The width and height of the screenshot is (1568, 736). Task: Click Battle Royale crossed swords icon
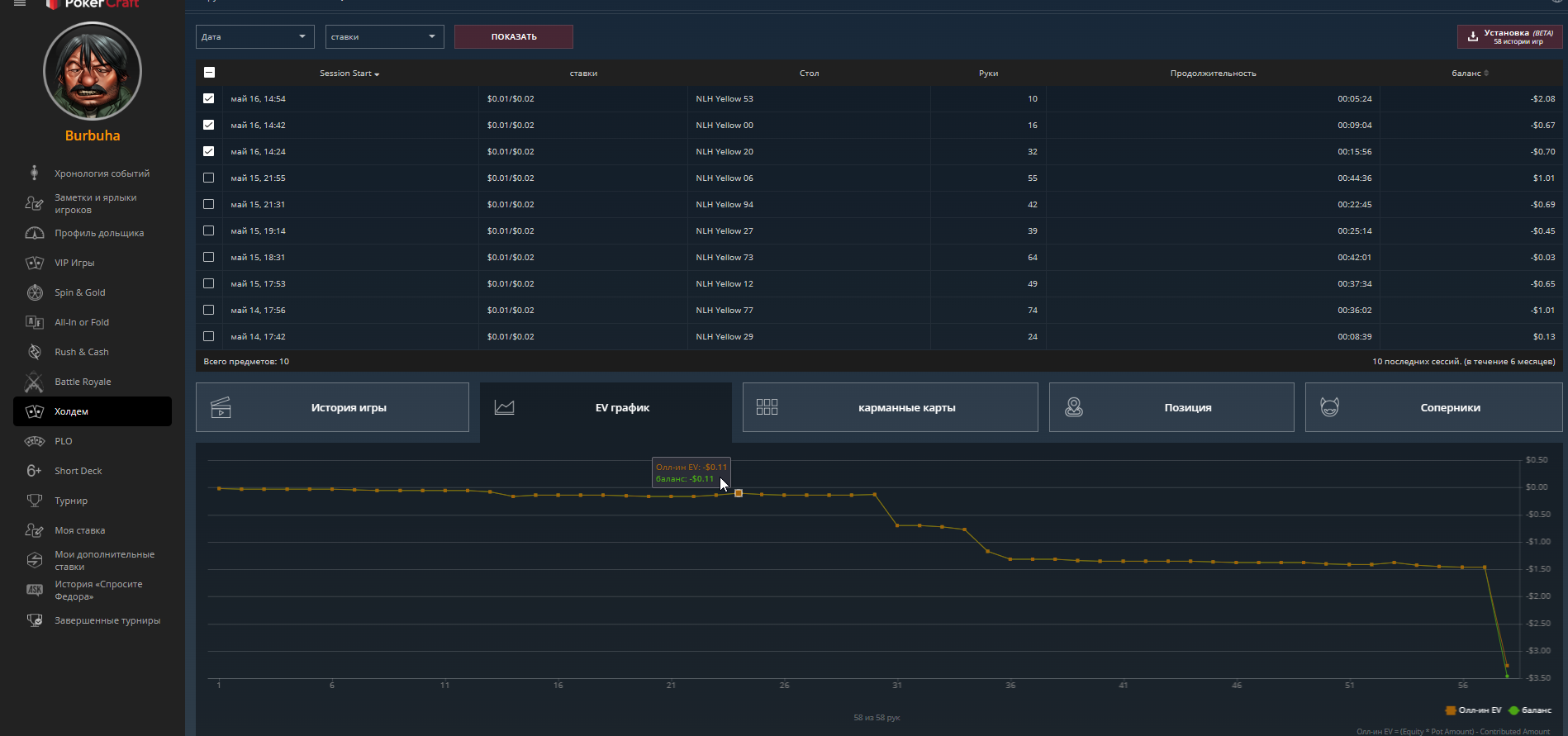click(x=34, y=382)
